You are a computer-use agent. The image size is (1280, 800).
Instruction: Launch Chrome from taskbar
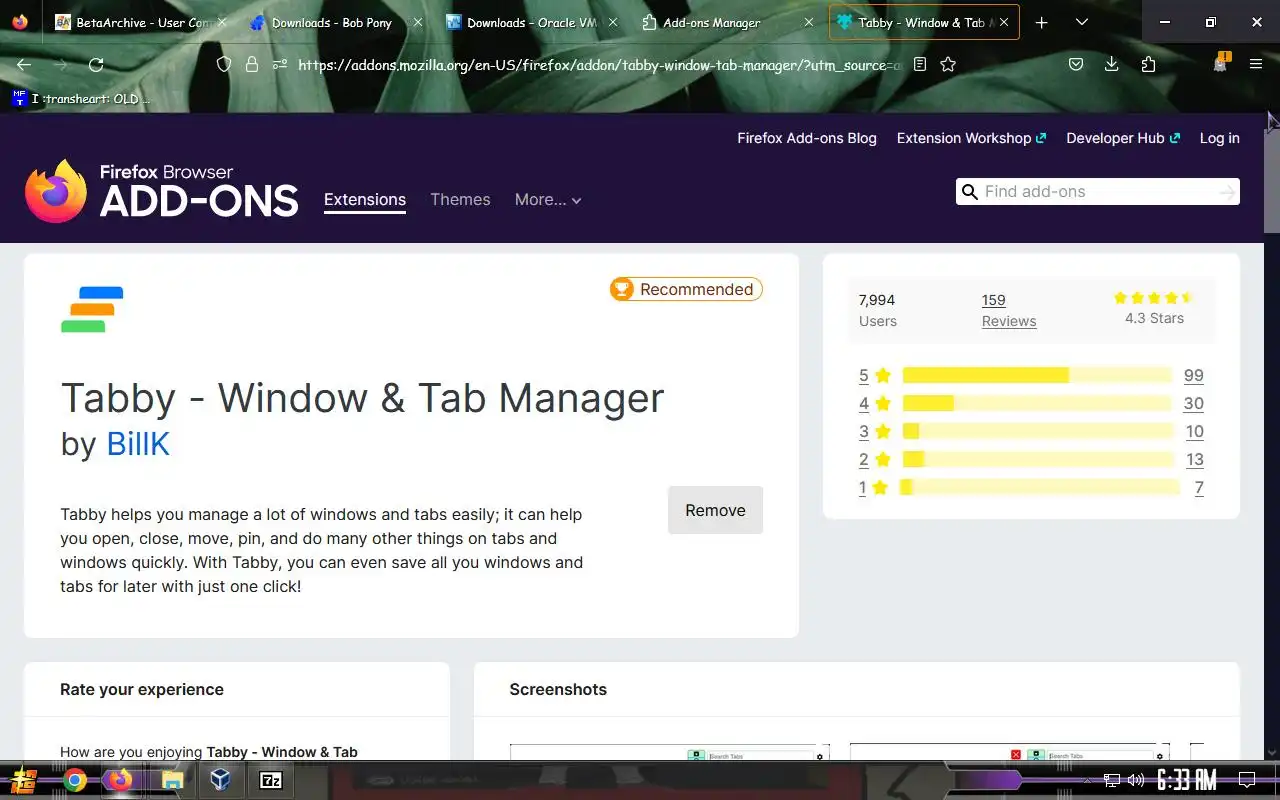click(75, 780)
